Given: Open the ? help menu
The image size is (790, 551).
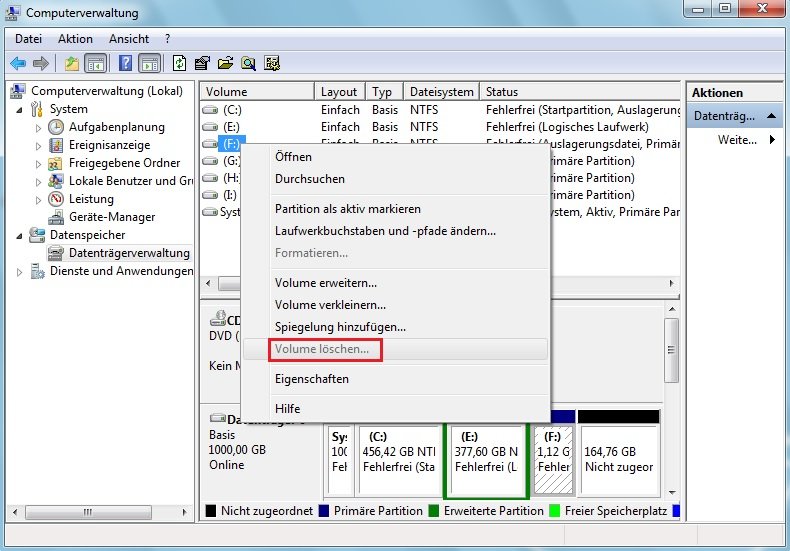Looking at the screenshot, I should pyautogui.click(x=167, y=39).
